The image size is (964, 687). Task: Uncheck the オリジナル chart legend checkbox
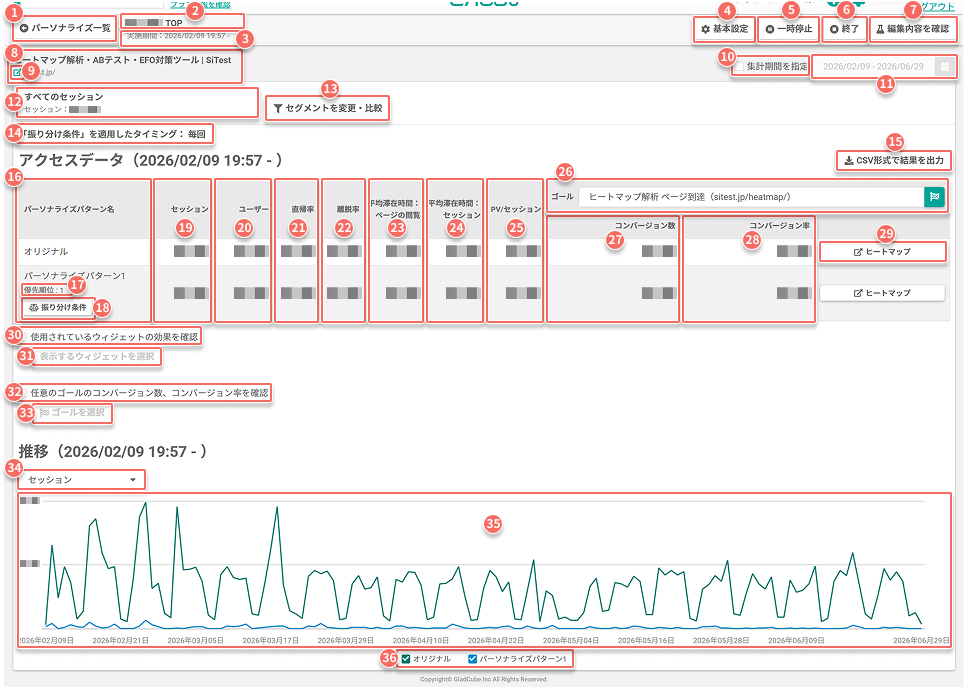406,659
